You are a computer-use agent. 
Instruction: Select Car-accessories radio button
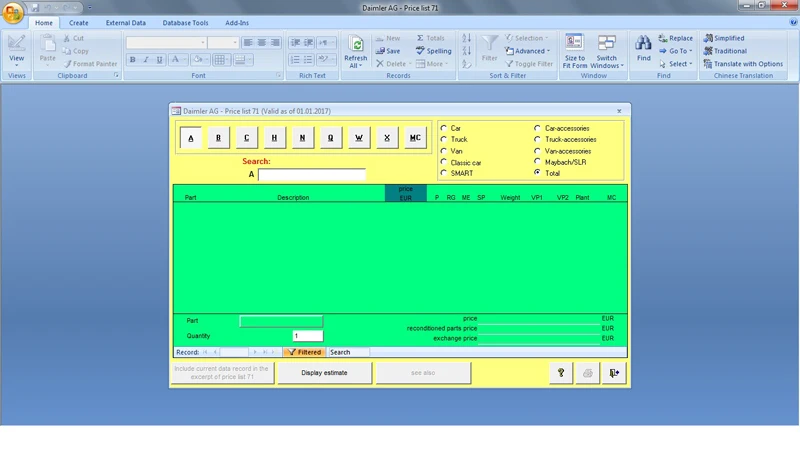[x=537, y=128]
